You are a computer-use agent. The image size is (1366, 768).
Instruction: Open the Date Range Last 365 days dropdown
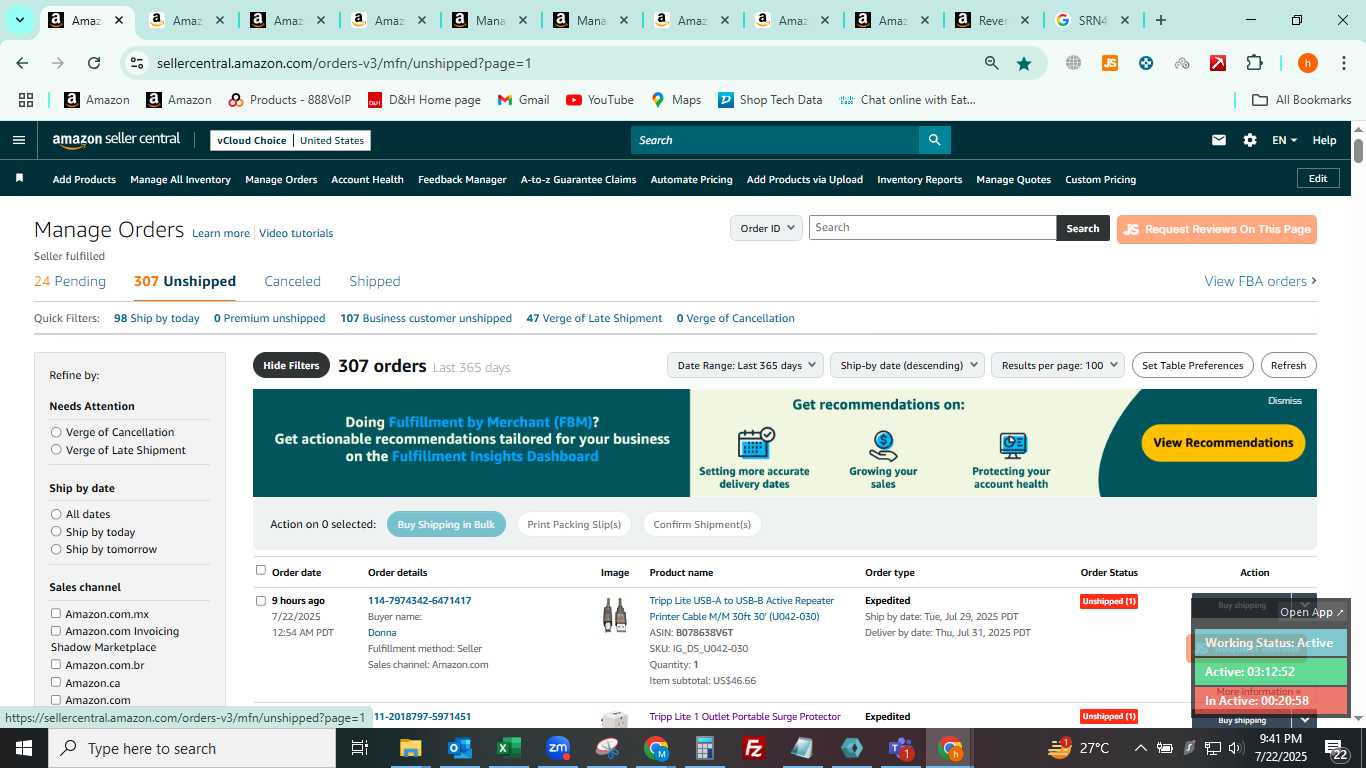pyautogui.click(x=745, y=365)
